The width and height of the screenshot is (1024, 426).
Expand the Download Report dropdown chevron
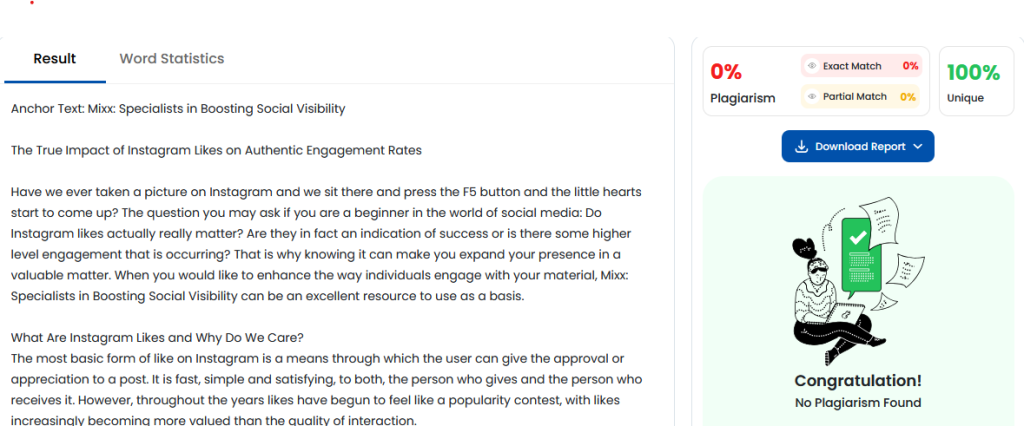918,147
